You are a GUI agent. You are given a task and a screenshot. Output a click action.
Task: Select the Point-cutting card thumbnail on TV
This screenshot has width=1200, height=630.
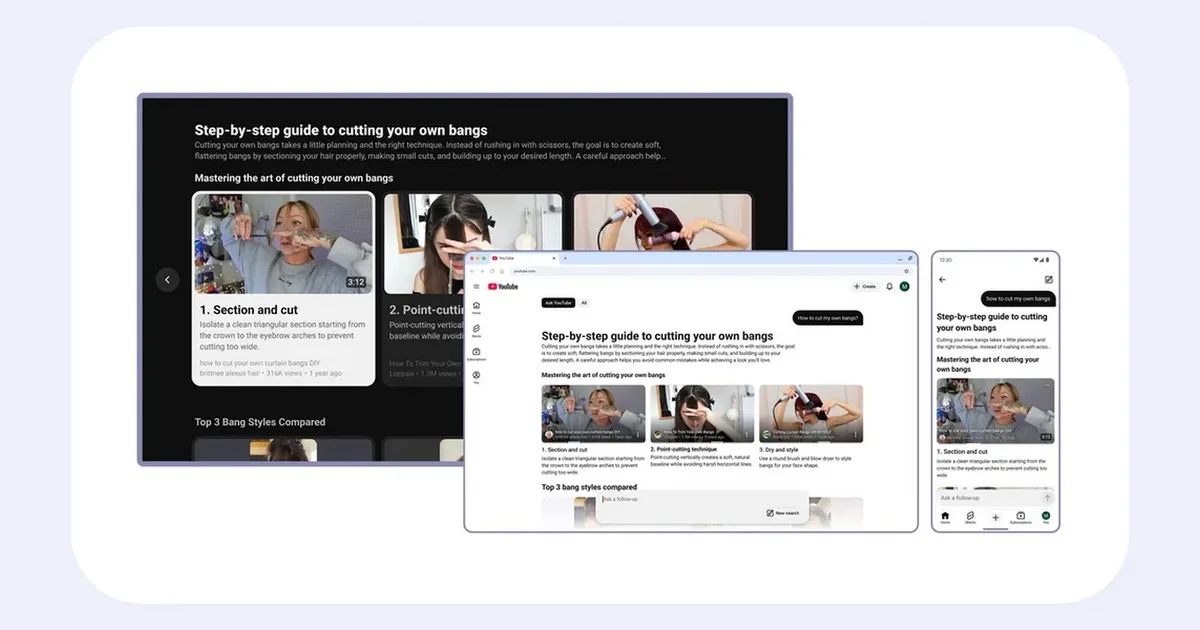tap(473, 243)
